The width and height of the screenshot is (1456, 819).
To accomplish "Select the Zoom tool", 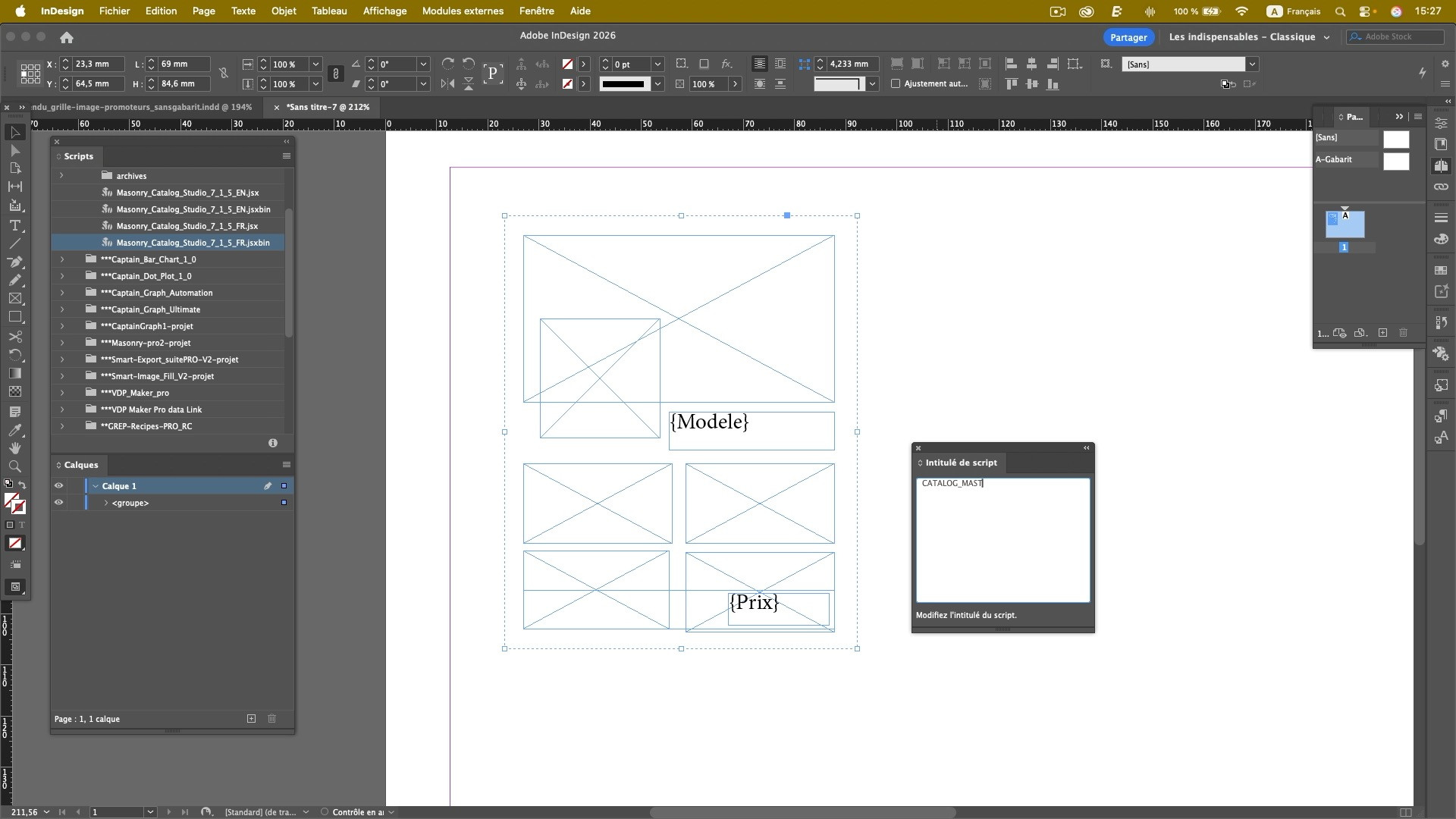I will tap(14, 466).
